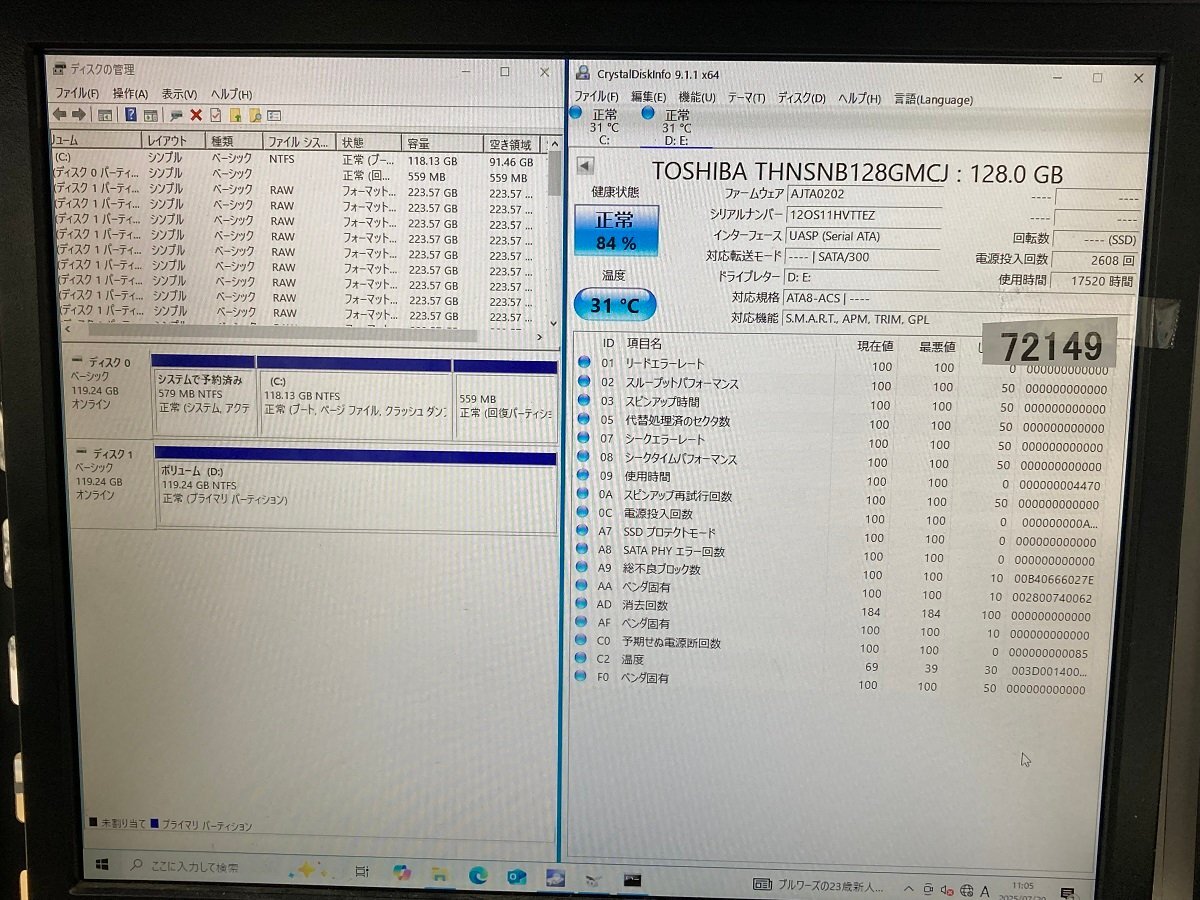The height and width of the screenshot is (900, 1200).
Task: Open the Copilot icon in the taskbar
Action: click(401, 872)
